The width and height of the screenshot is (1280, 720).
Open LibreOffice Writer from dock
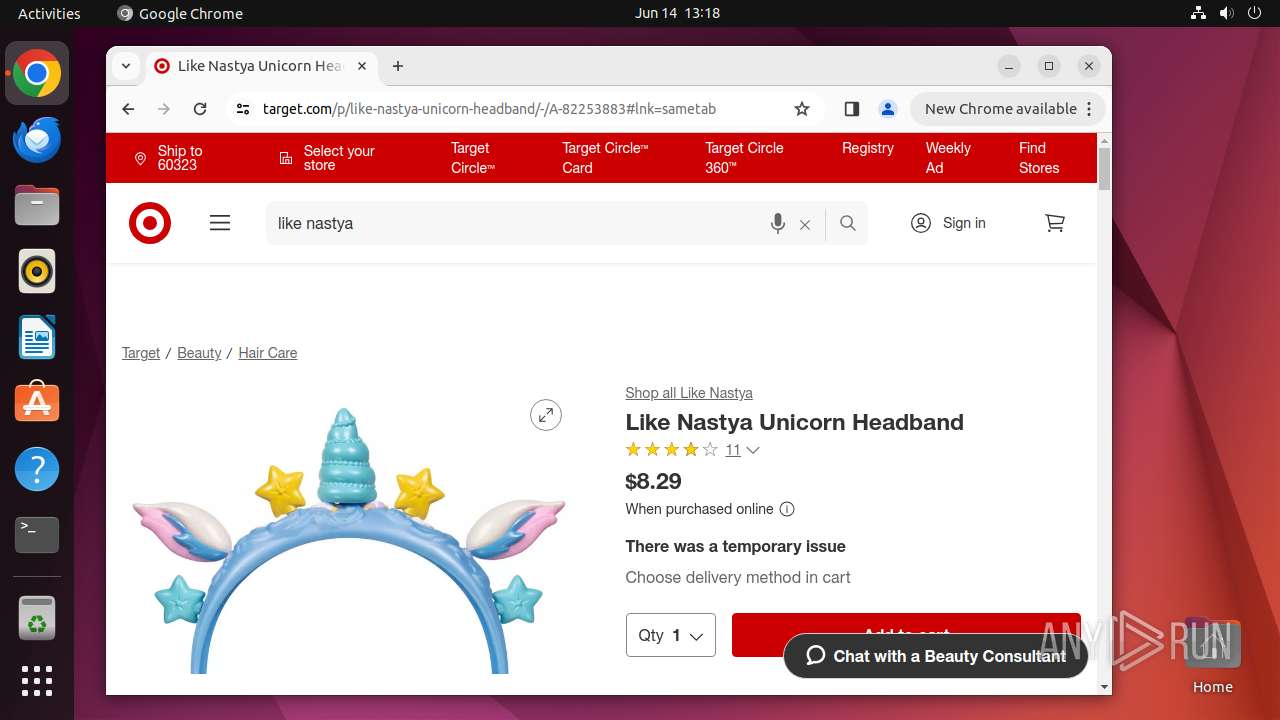[x=37, y=337]
